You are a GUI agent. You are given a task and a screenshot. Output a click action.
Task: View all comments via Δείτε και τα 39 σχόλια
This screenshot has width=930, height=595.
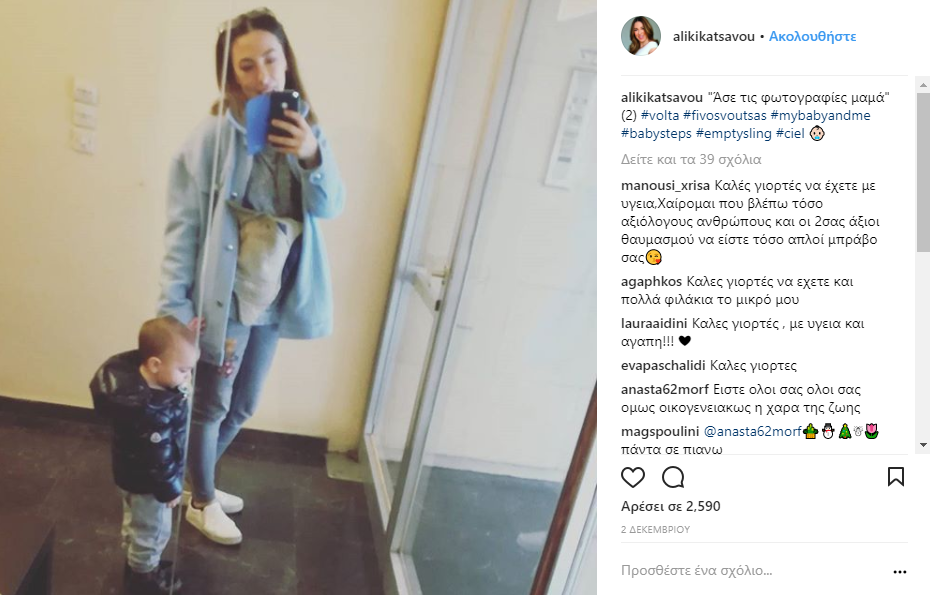(x=691, y=160)
